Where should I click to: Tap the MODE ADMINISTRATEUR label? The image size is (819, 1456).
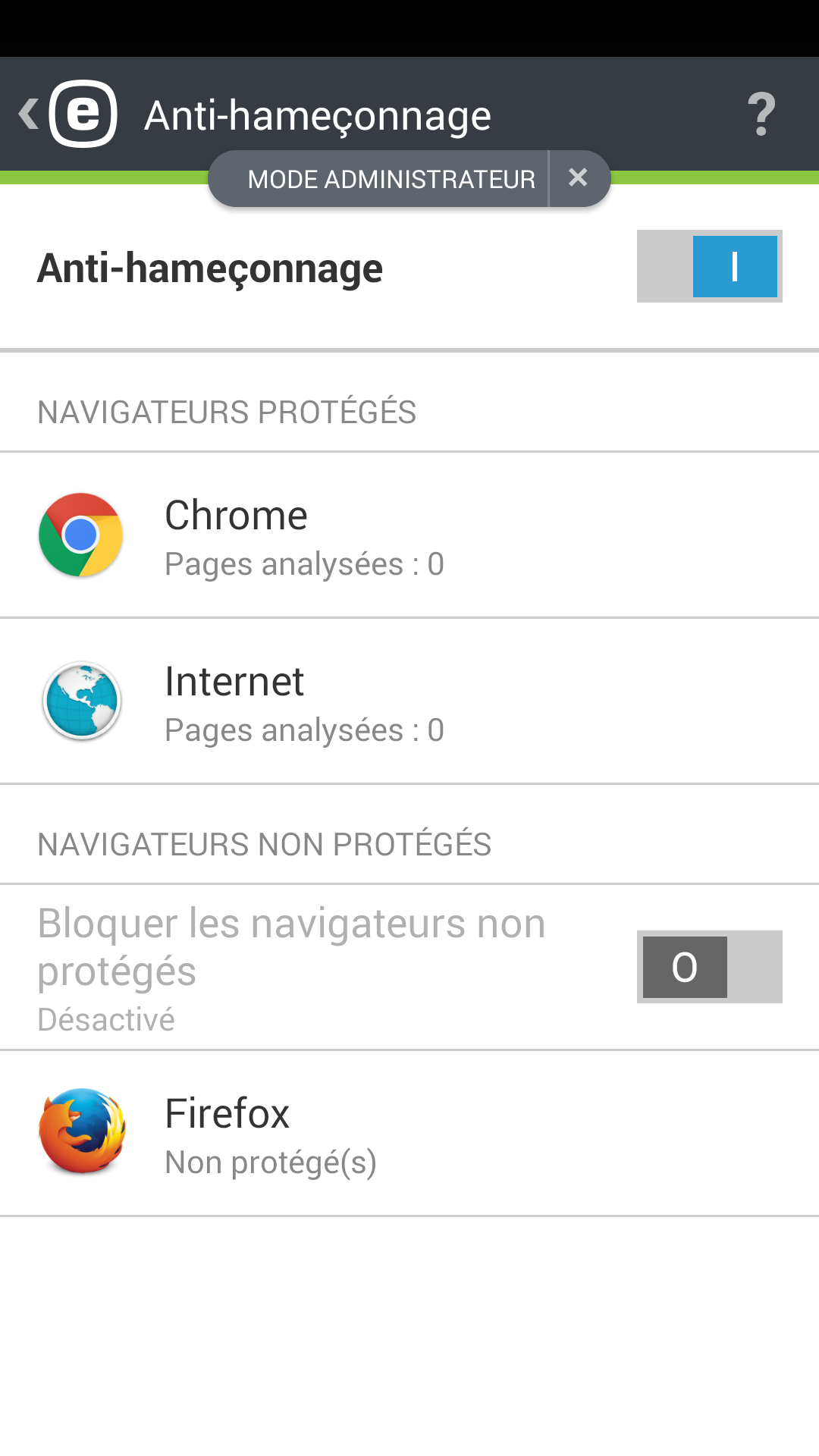(x=391, y=179)
